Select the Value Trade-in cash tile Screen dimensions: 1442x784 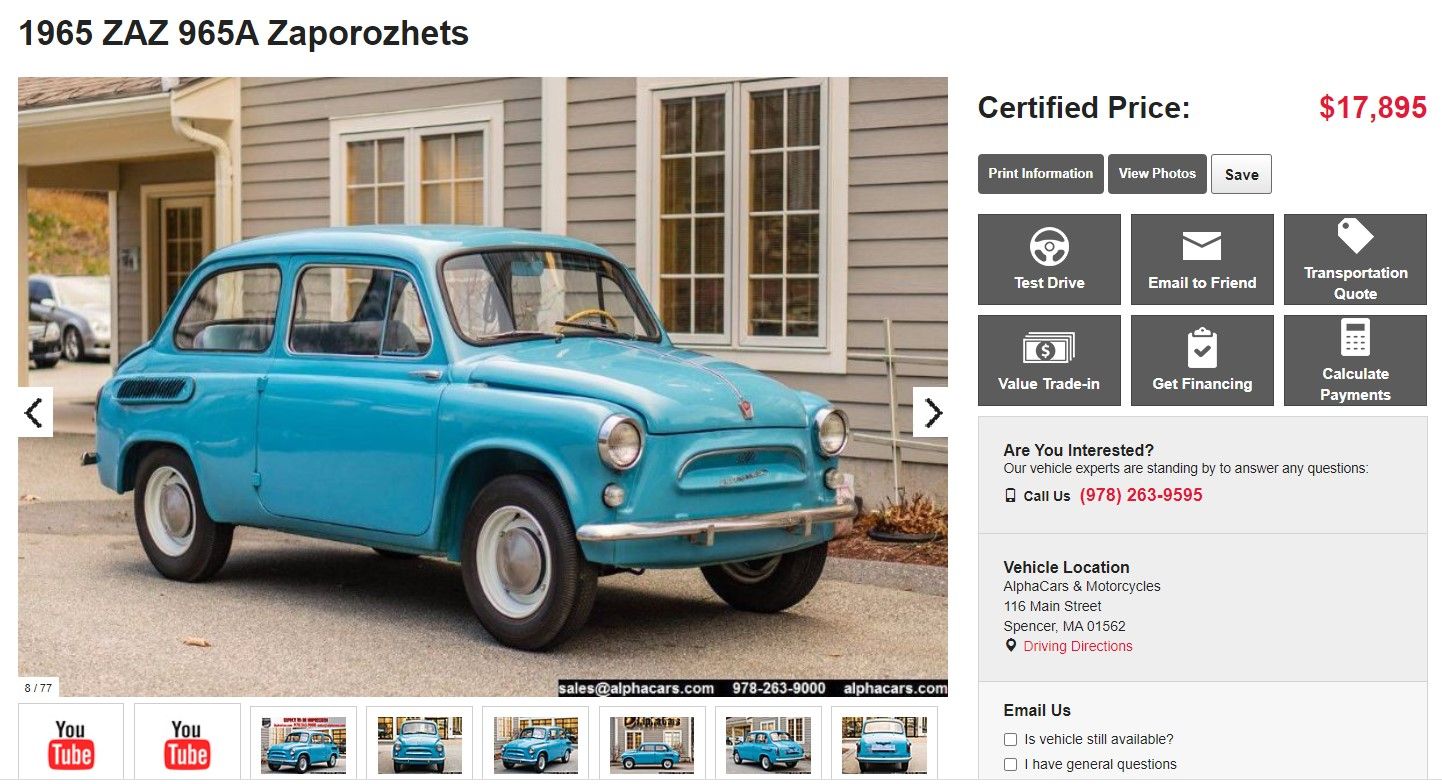pos(1049,360)
